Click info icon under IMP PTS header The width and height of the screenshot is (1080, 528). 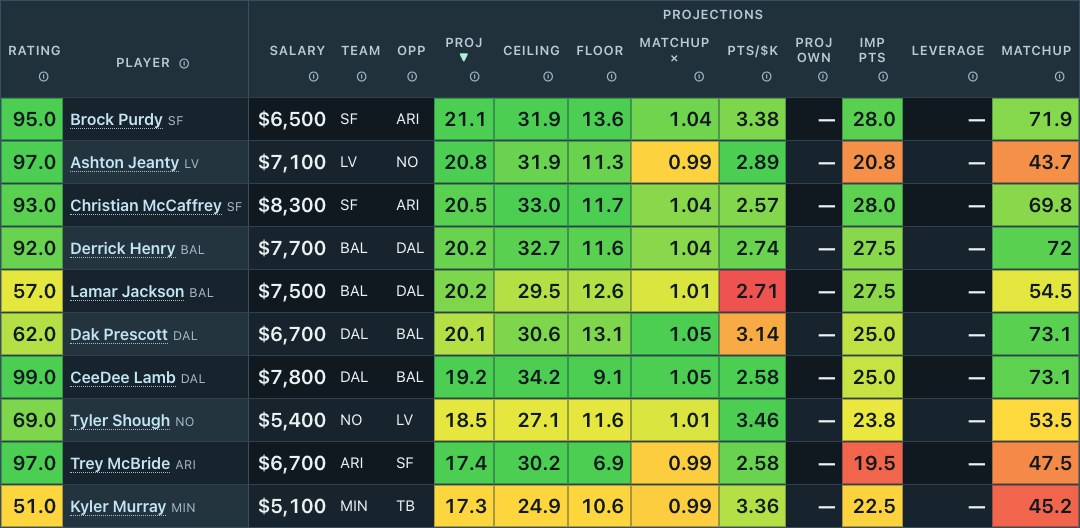[x=883, y=77]
